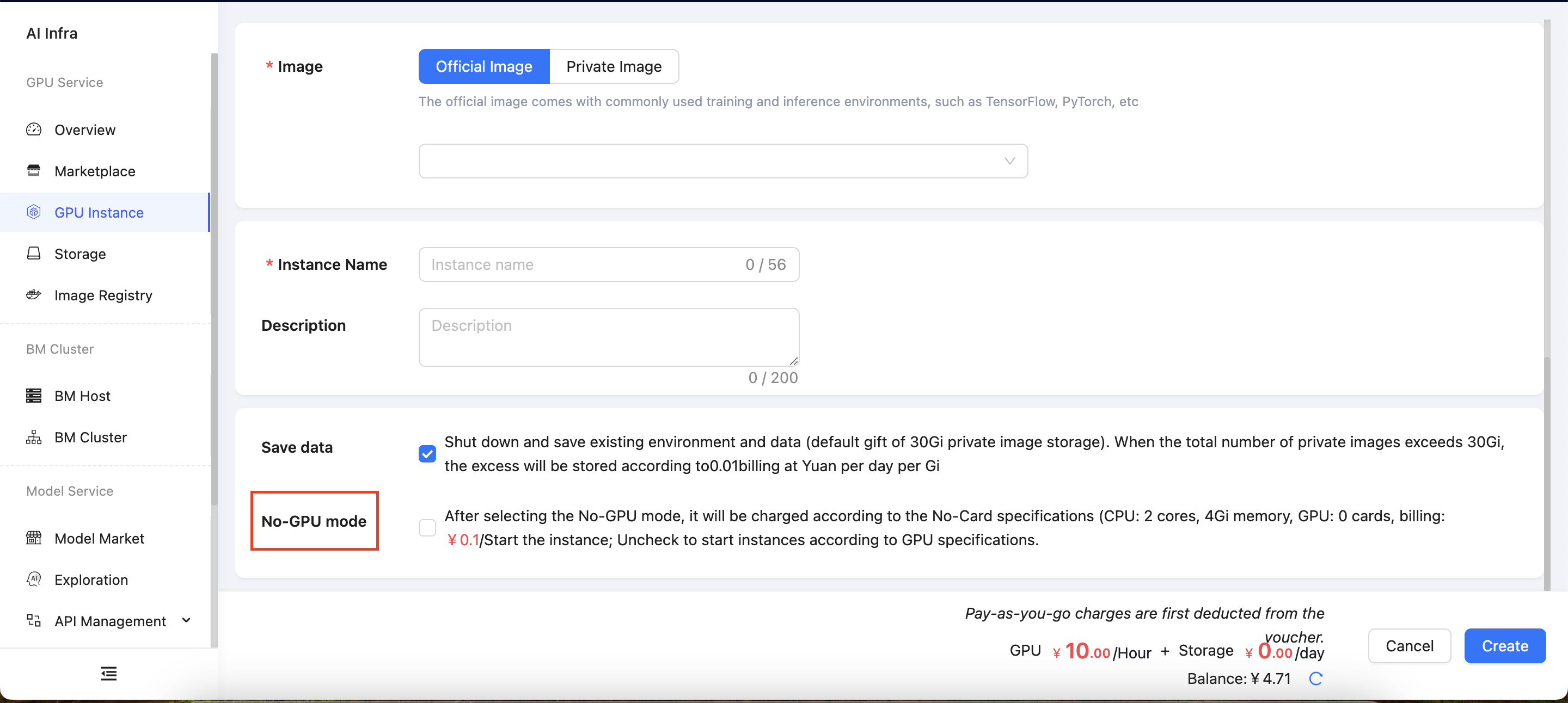
Task: Open the Storage sidebar item
Action: pos(105,254)
